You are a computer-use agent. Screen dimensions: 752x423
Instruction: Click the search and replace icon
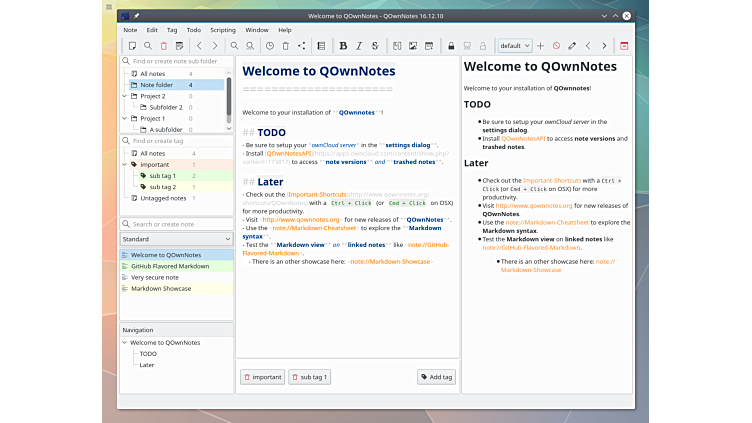coord(250,46)
